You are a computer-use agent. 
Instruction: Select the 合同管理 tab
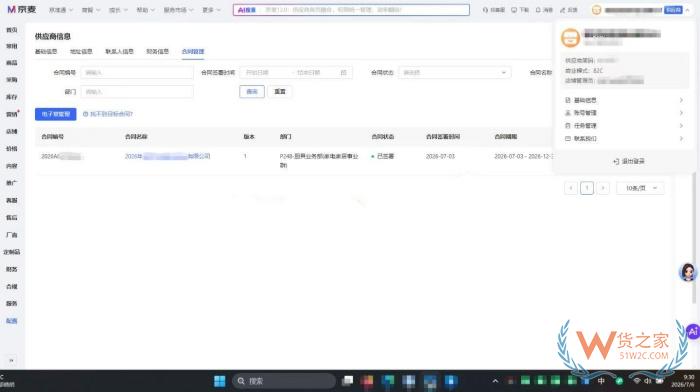point(193,51)
